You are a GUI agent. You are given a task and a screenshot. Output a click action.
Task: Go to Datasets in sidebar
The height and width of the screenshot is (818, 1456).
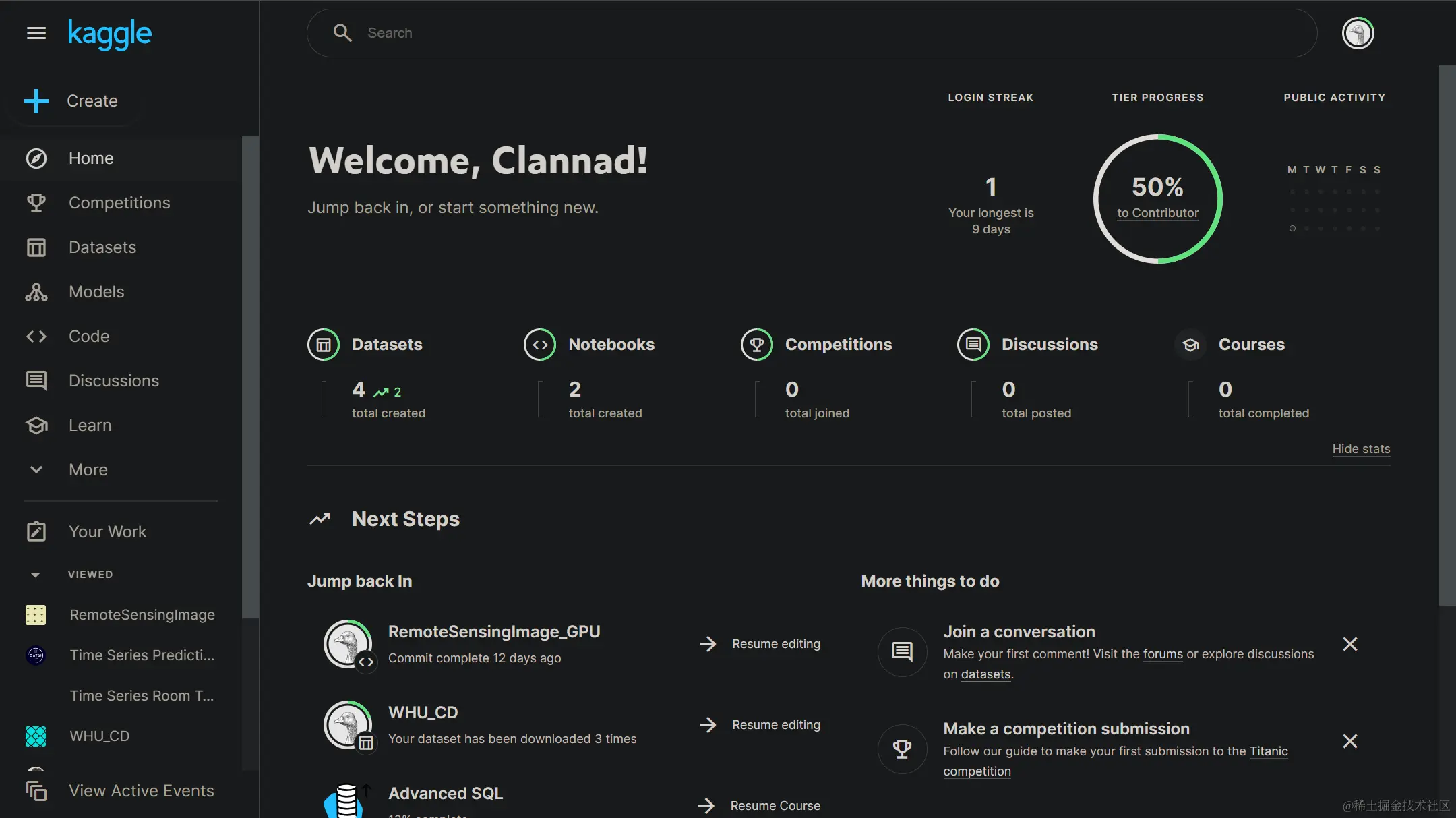coord(102,247)
